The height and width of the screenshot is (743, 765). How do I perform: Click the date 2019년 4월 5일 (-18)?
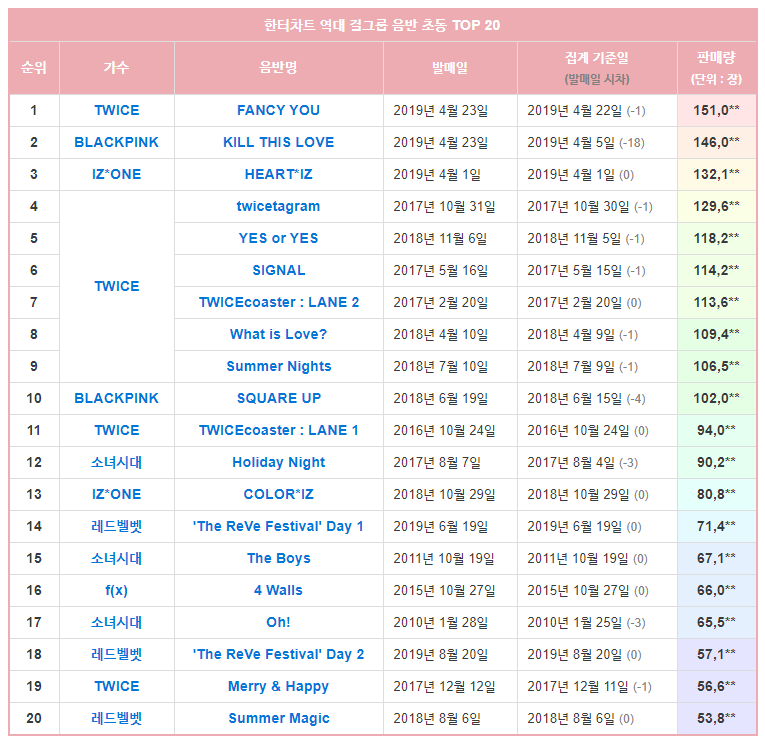pyautogui.click(x=586, y=142)
